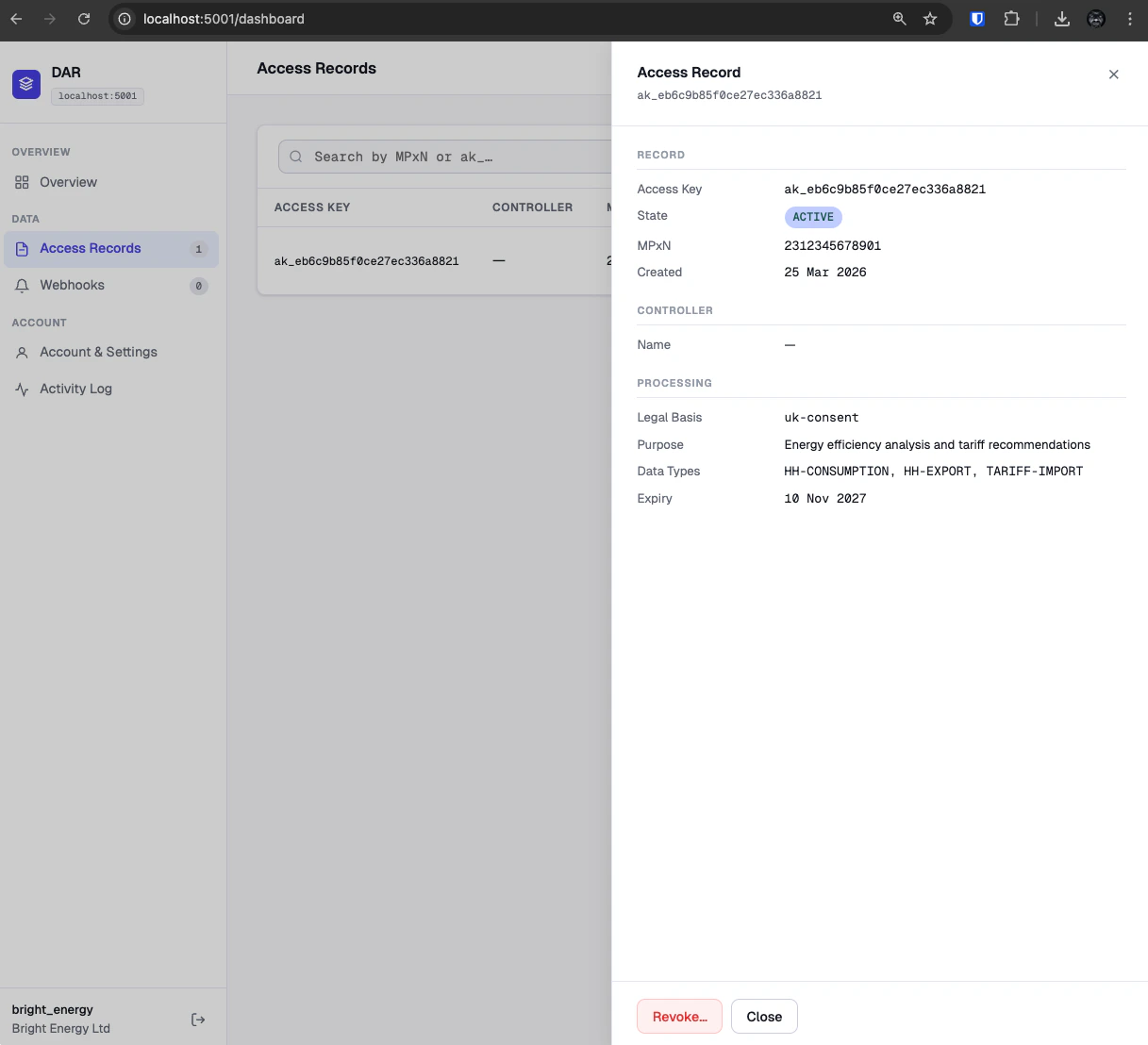Viewport: 1148px width, 1045px height.
Task: Click the browser profile avatar icon
Action: tap(1096, 19)
